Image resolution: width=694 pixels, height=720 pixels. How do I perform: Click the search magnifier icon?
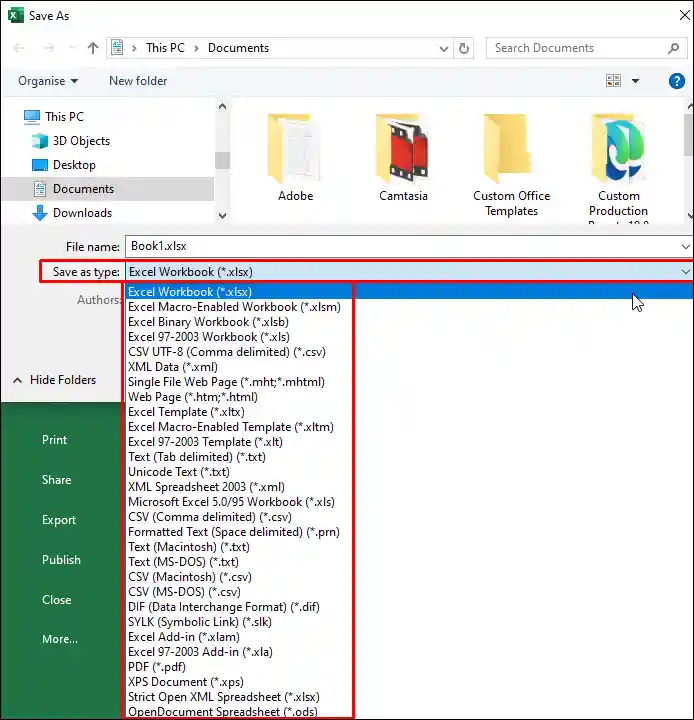pos(673,48)
